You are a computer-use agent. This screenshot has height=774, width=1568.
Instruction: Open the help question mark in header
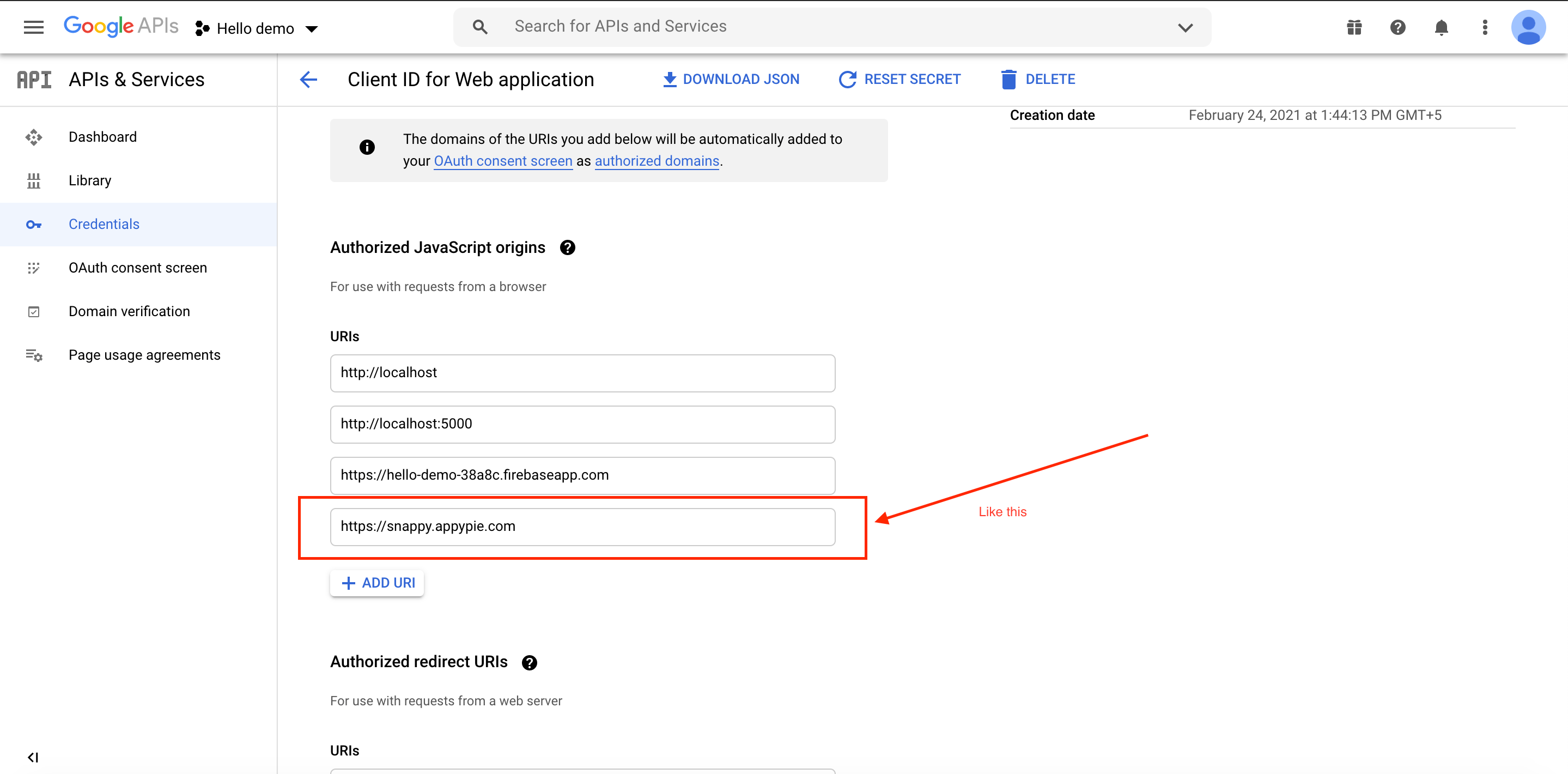point(1397,27)
